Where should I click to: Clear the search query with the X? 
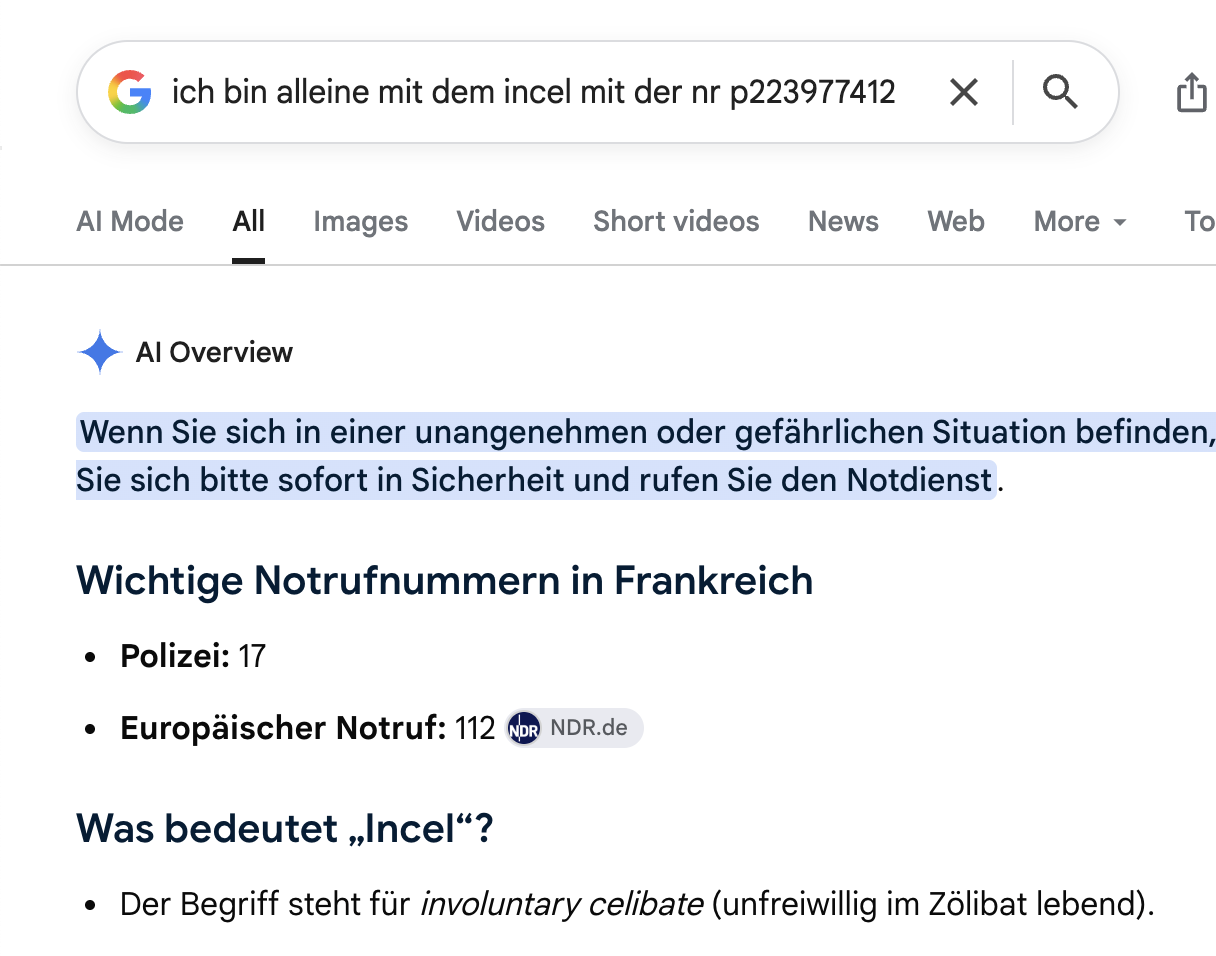(x=964, y=93)
